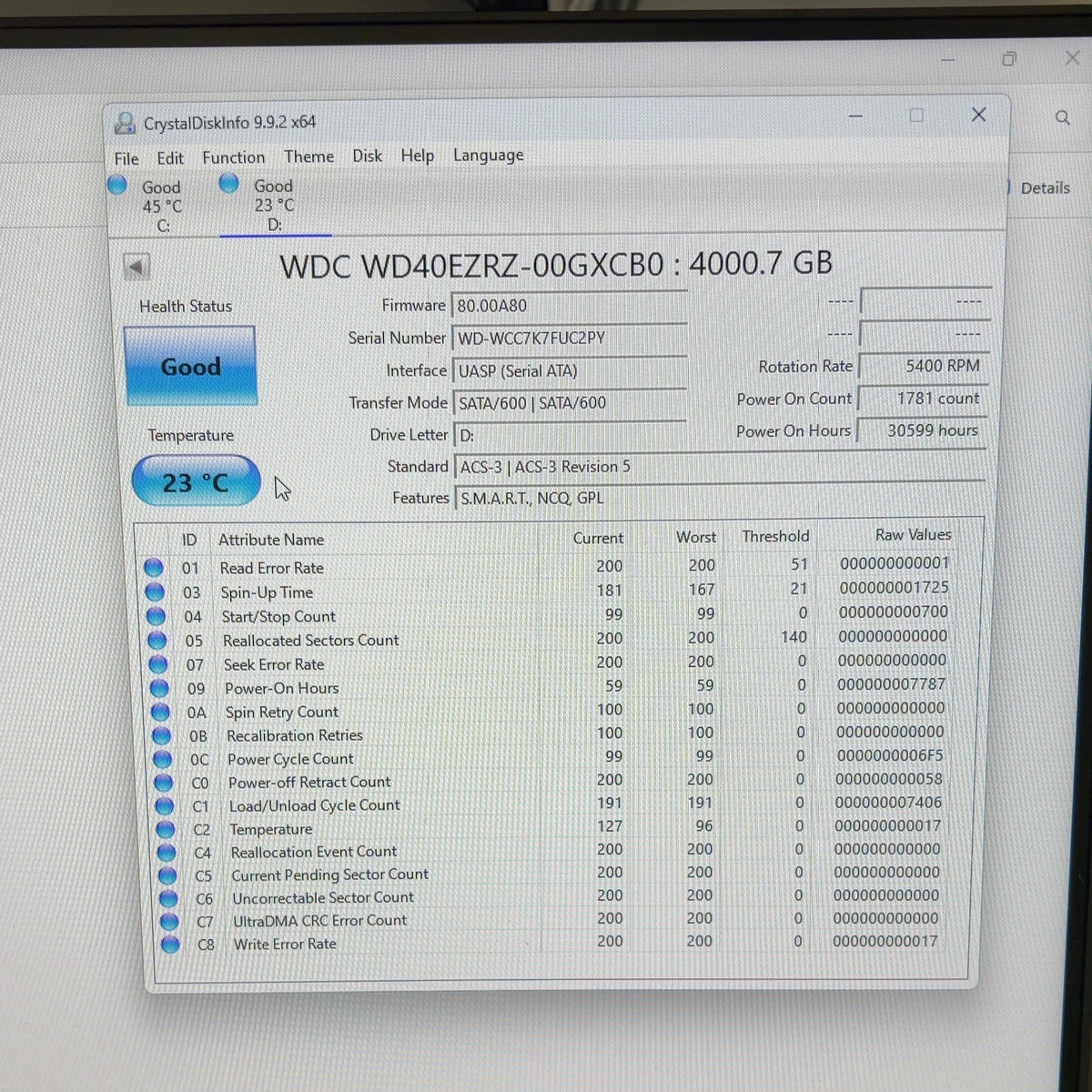Click the CrystalDiskInfo app icon in title bar

tap(124, 123)
